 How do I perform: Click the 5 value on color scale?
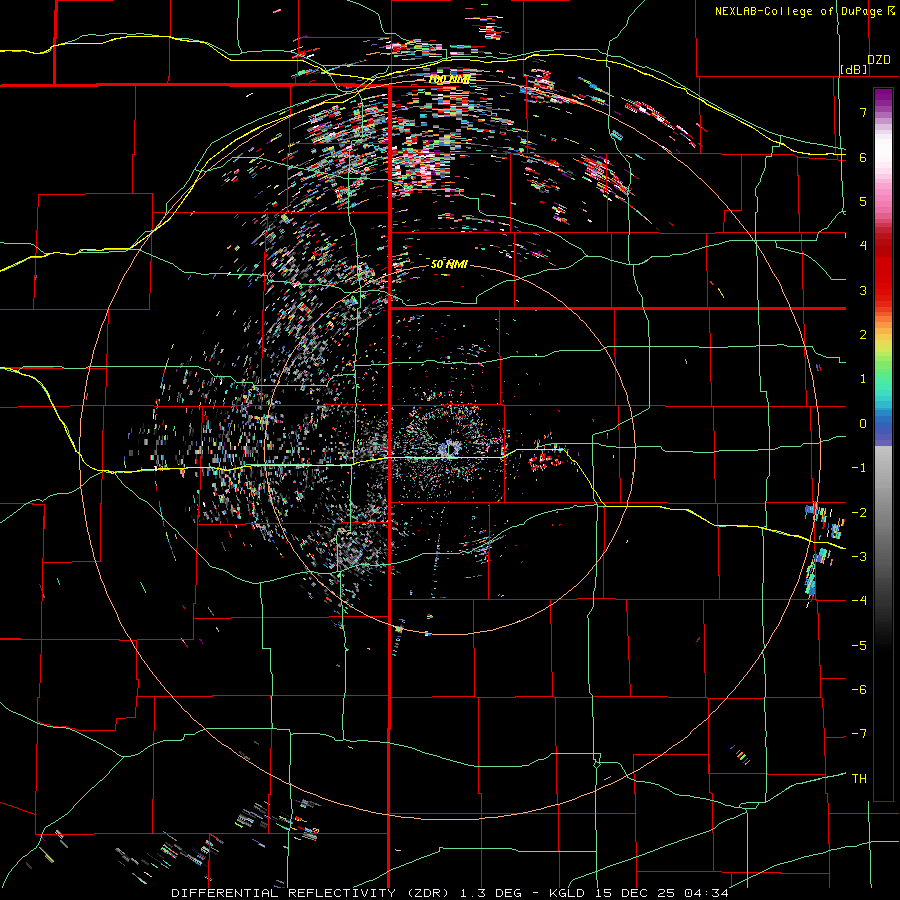tap(863, 201)
